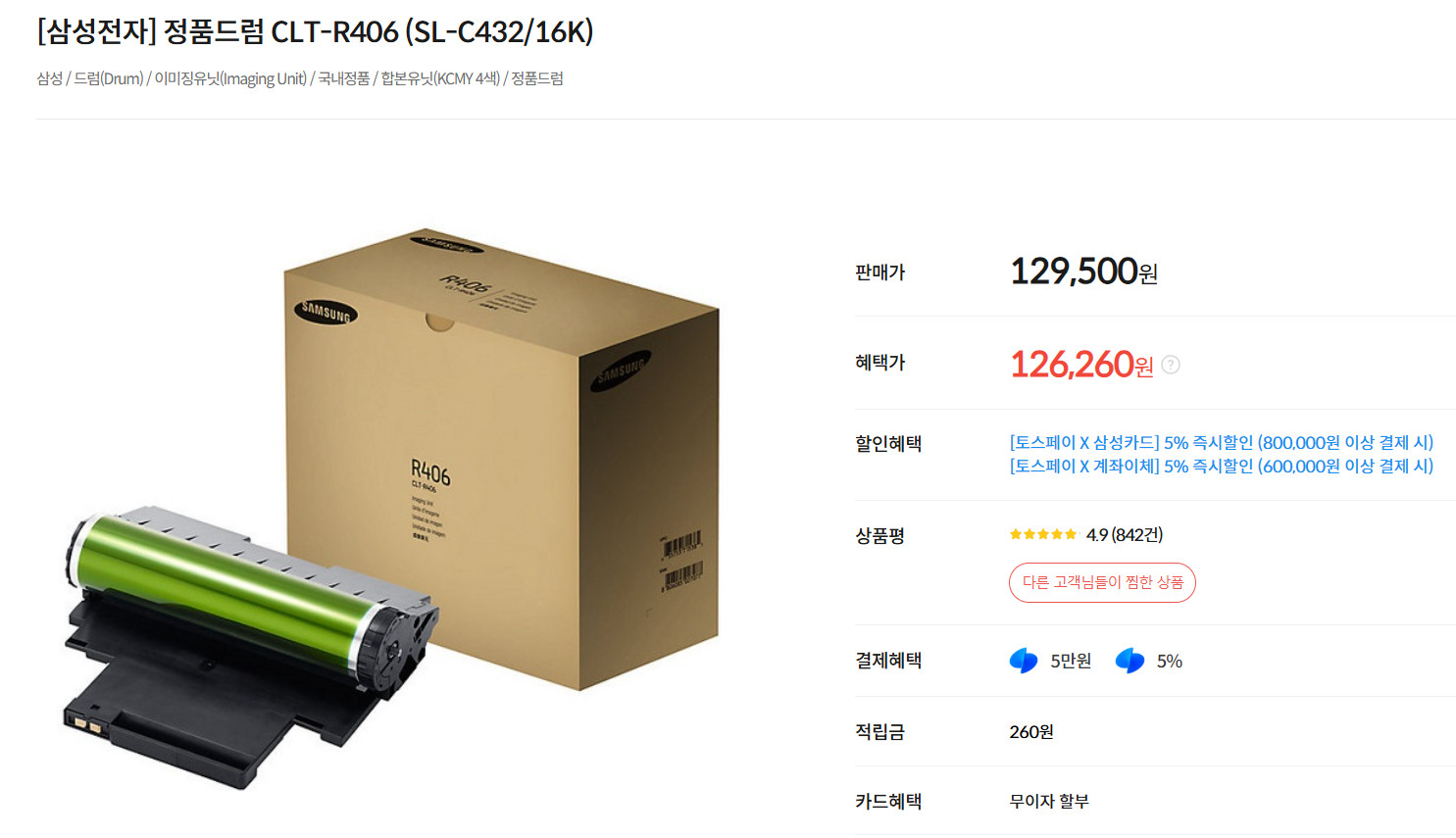Click the question mark icon beside 혜택가 price

(x=1171, y=365)
